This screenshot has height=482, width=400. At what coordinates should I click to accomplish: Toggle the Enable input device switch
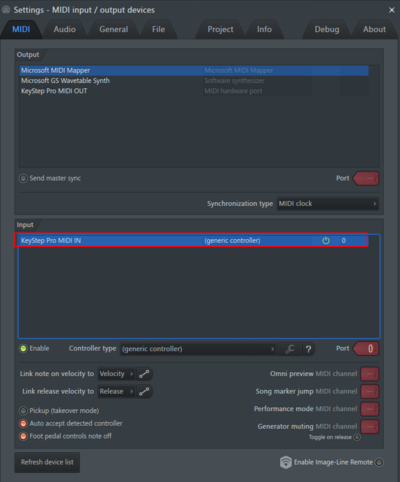tap(23, 349)
